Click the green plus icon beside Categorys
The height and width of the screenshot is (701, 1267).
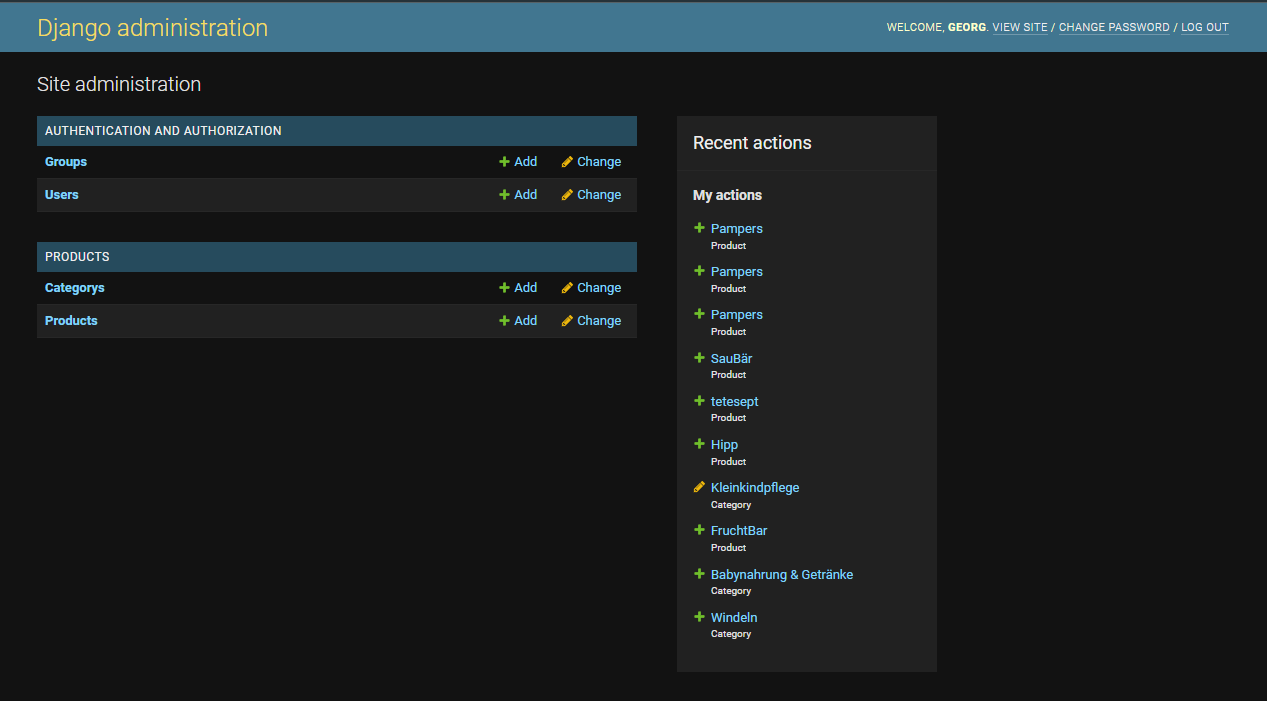(504, 287)
